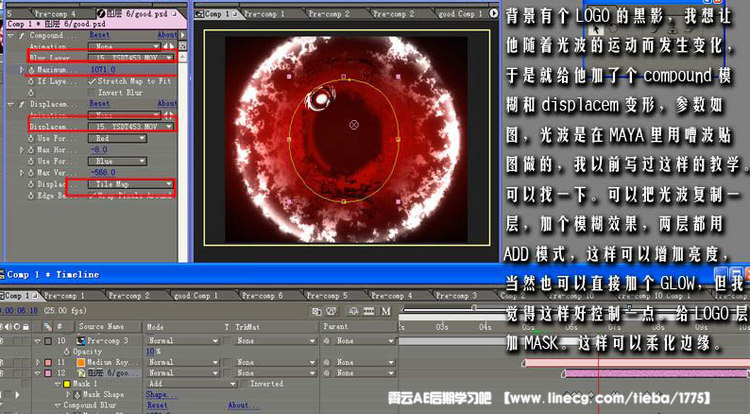Image resolution: width=750 pixels, height=414 pixels.
Task: Collapse the Compound effect twirl arrow
Action: [11, 35]
